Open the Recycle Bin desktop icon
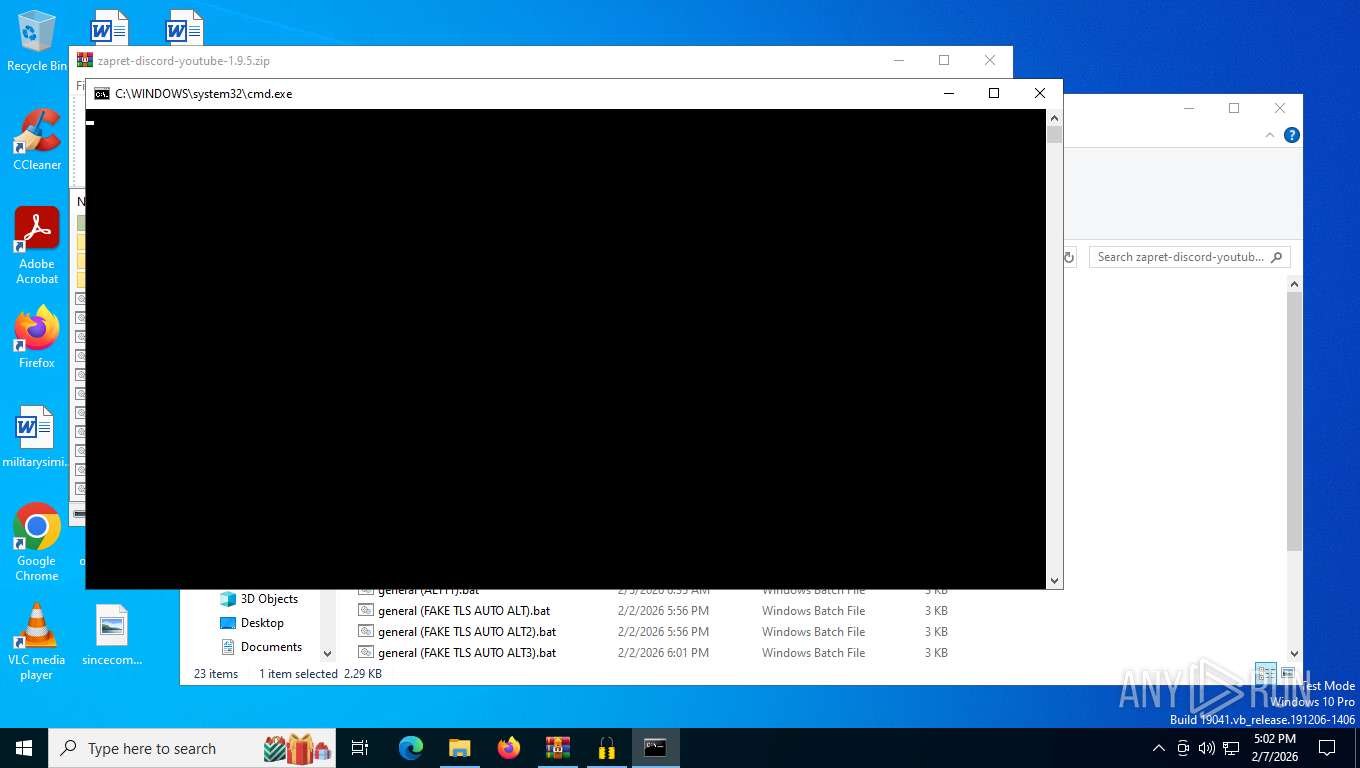This screenshot has height=768, width=1360. coord(37,42)
